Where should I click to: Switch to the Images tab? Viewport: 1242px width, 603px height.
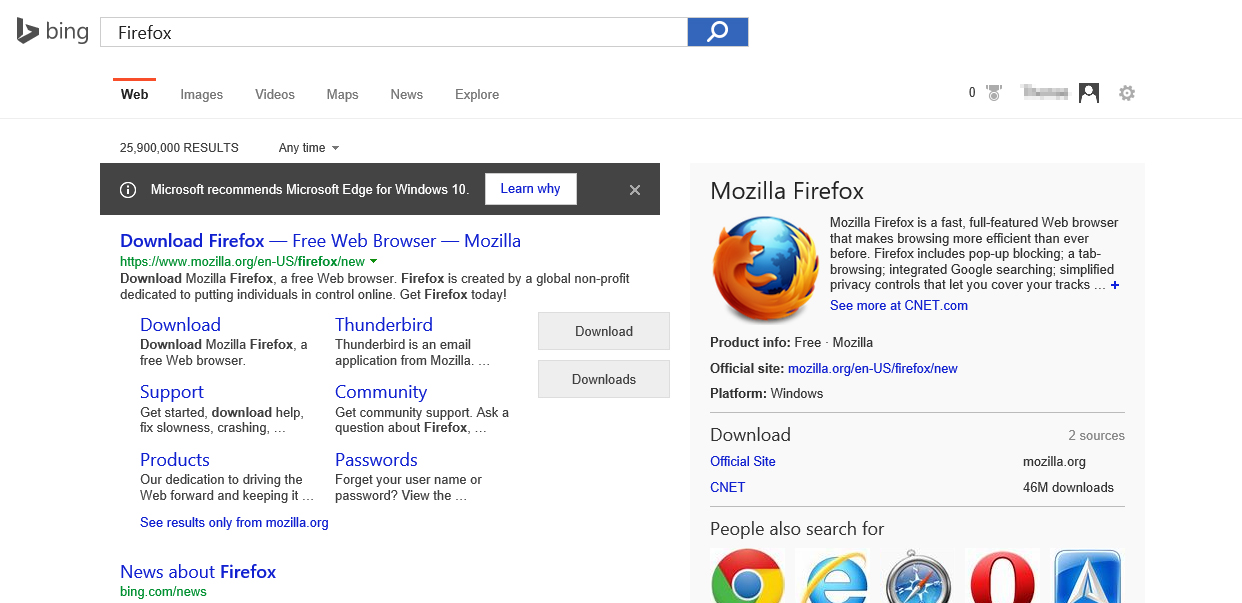pyautogui.click(x=202, y=94)
